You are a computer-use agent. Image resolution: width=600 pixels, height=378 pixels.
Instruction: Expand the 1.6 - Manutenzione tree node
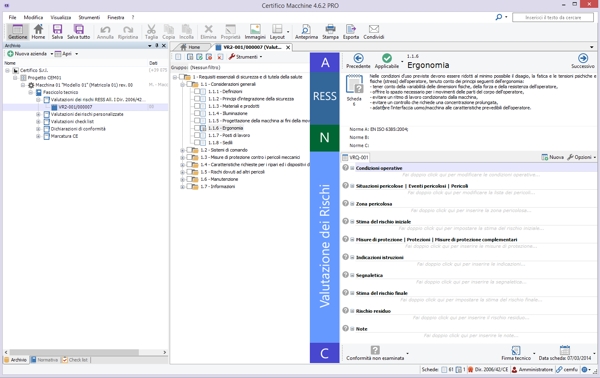(183, 179)
